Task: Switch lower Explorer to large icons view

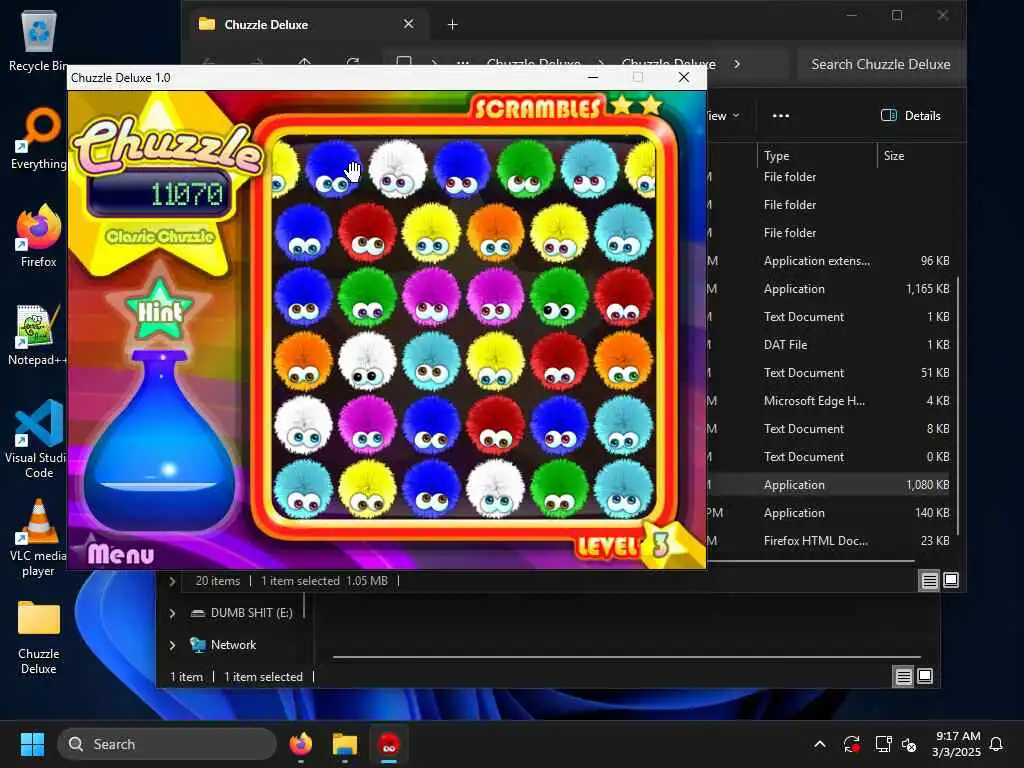Action: point(925,677)
